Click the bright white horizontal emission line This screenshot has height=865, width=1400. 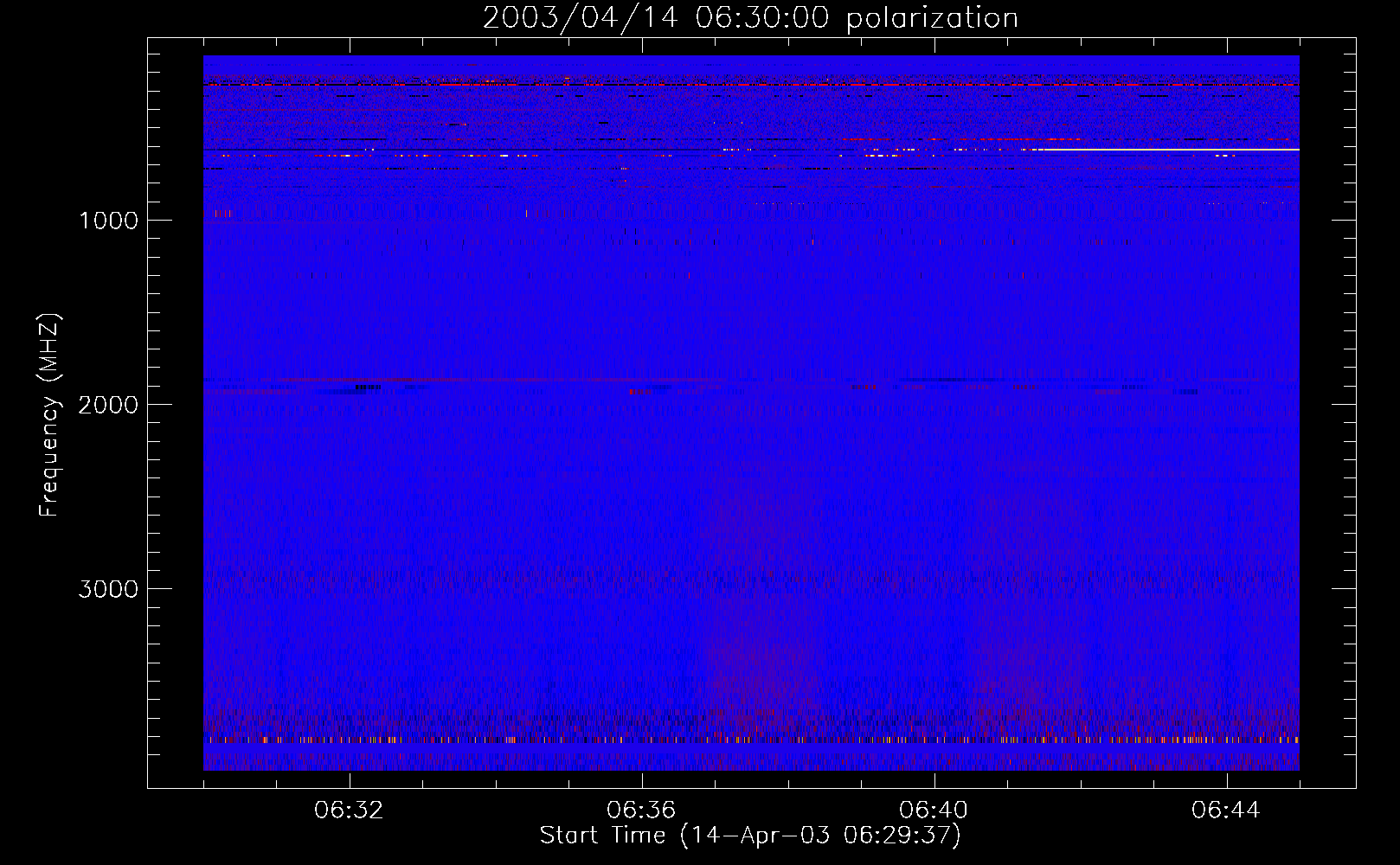(x=1168, y=150)
